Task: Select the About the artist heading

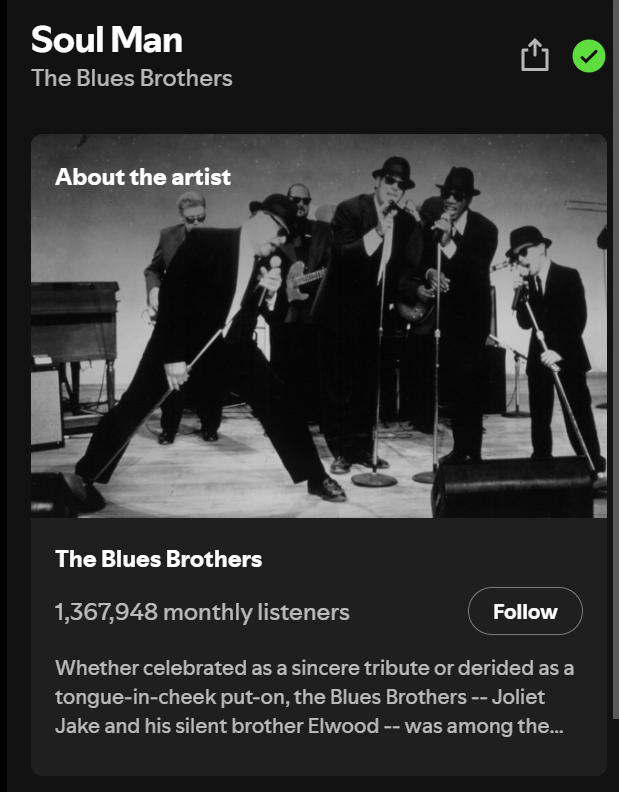Action: tap(143, 177)
